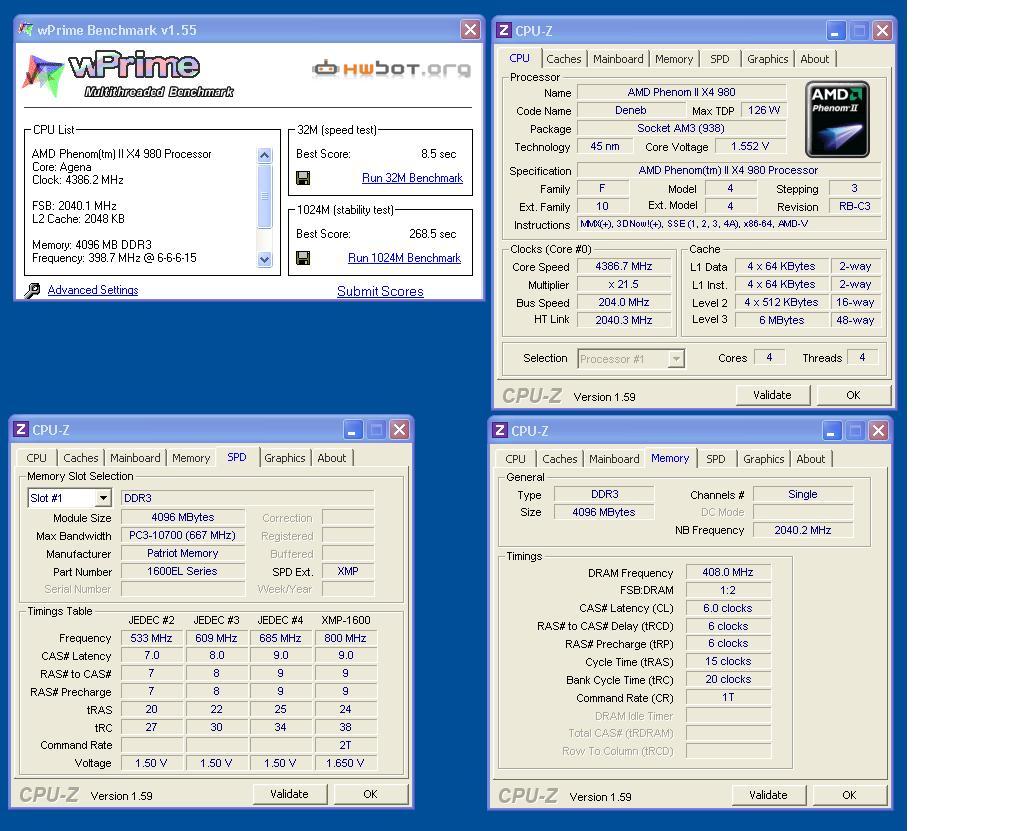Switch to SPD tab in top CPU-Z window
Screen dimensions: 1024x831
tap(720, 59)
